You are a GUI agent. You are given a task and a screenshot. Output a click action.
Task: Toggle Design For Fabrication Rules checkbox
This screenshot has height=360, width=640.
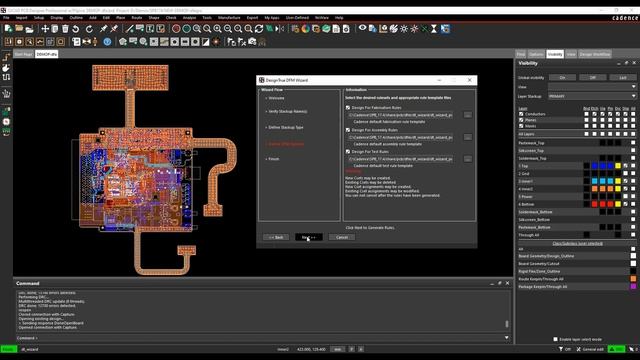[348, 108]
